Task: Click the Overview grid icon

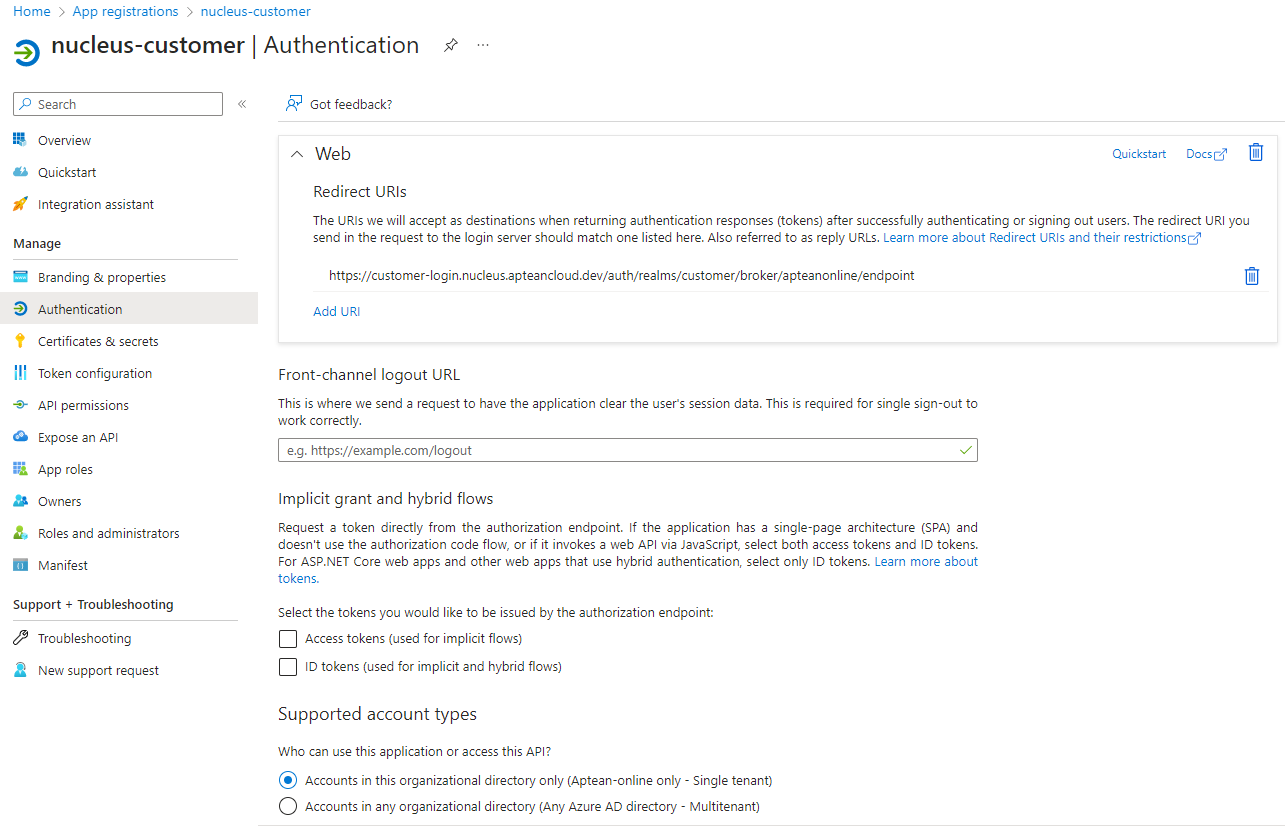Action: point(20,140)
